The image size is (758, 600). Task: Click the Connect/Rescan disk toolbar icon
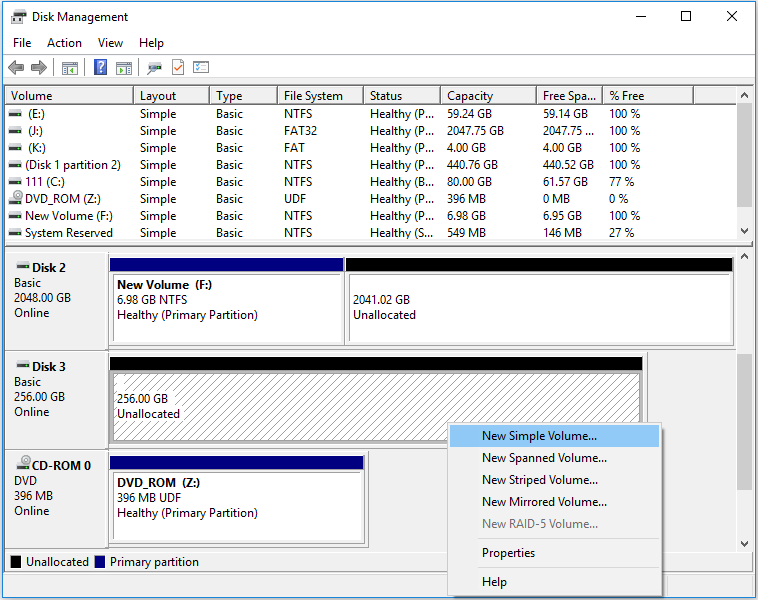click(154, 68)
